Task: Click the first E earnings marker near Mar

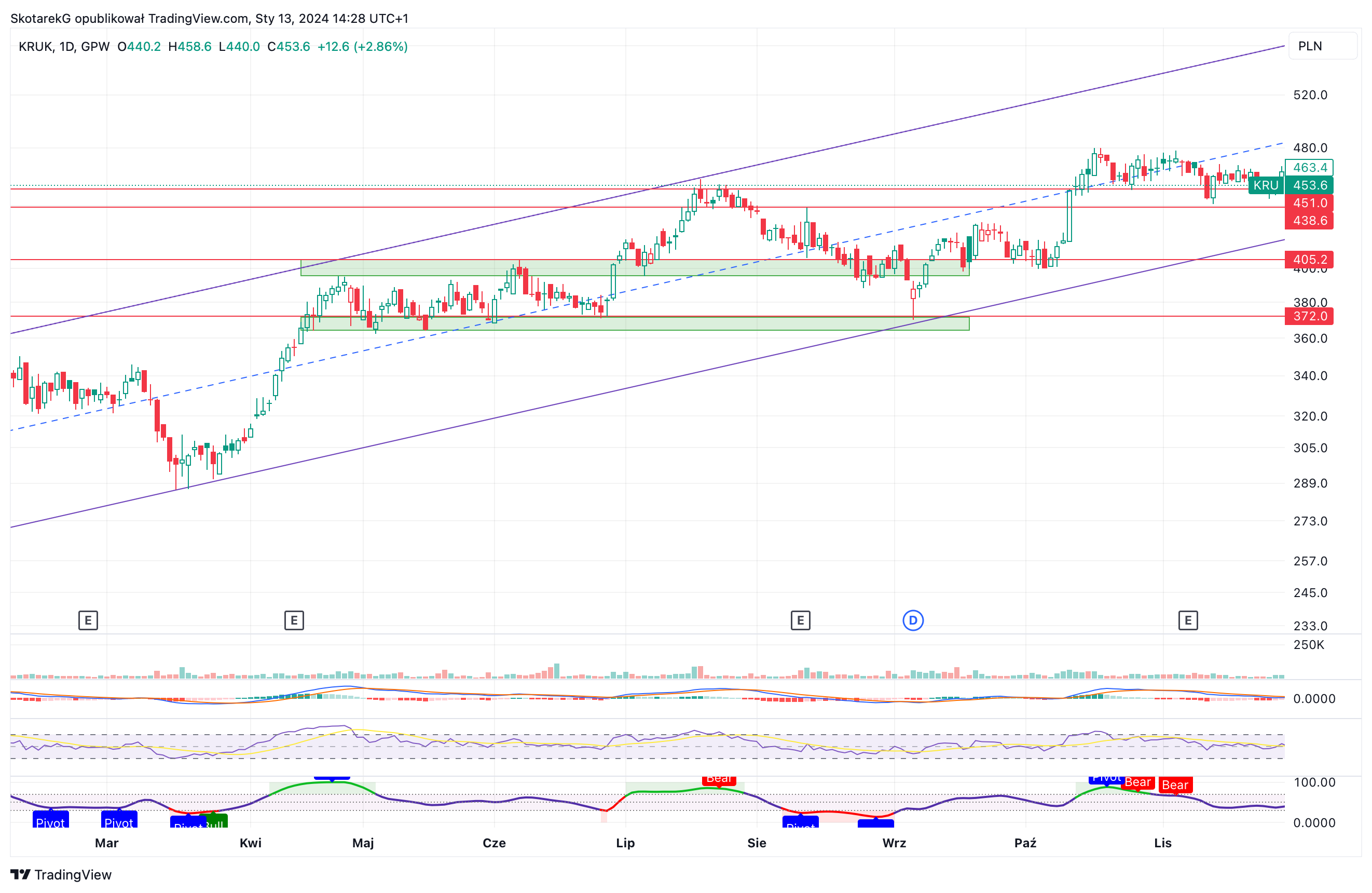Action: coord(88,621)
